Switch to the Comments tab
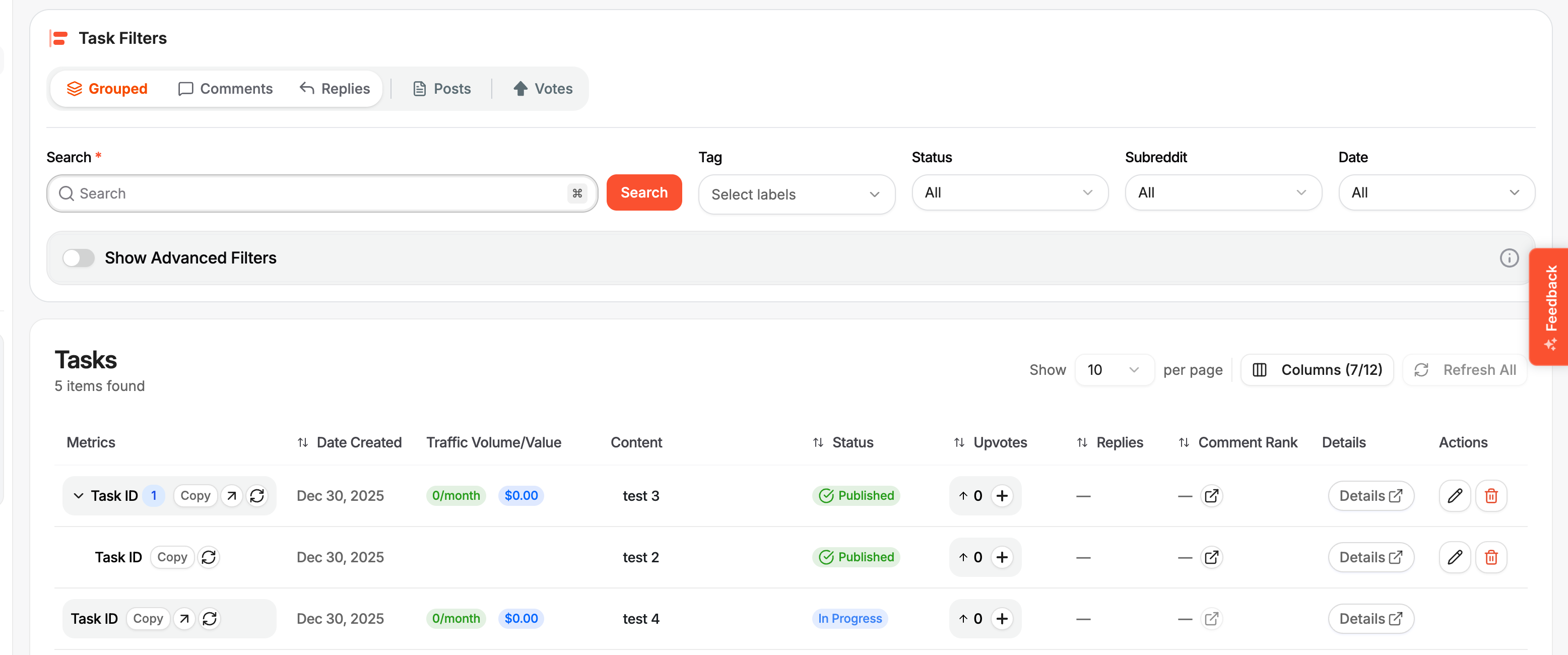The image size is (1568, 655). 225,89
